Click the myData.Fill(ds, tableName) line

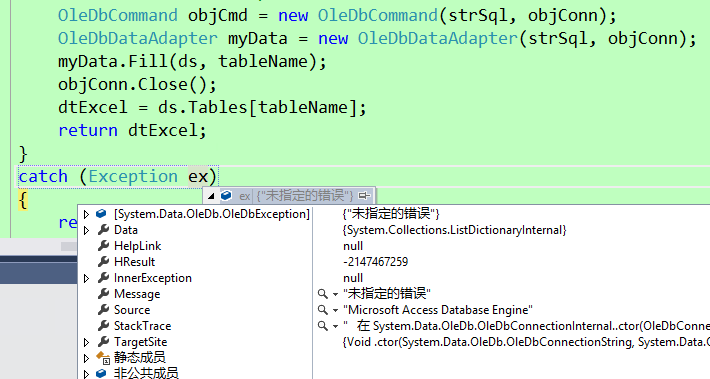click(x=192, y=62)
